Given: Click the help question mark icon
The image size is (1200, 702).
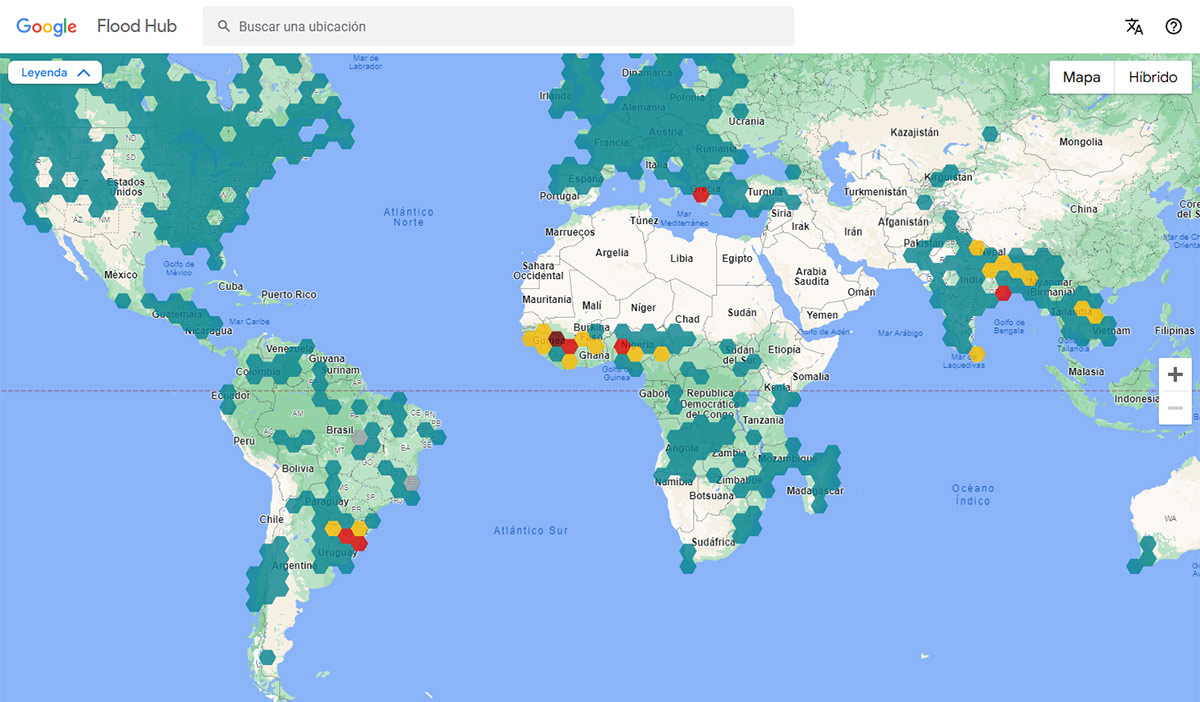Looking at the screenshot, I should [x=1175, y=26].
